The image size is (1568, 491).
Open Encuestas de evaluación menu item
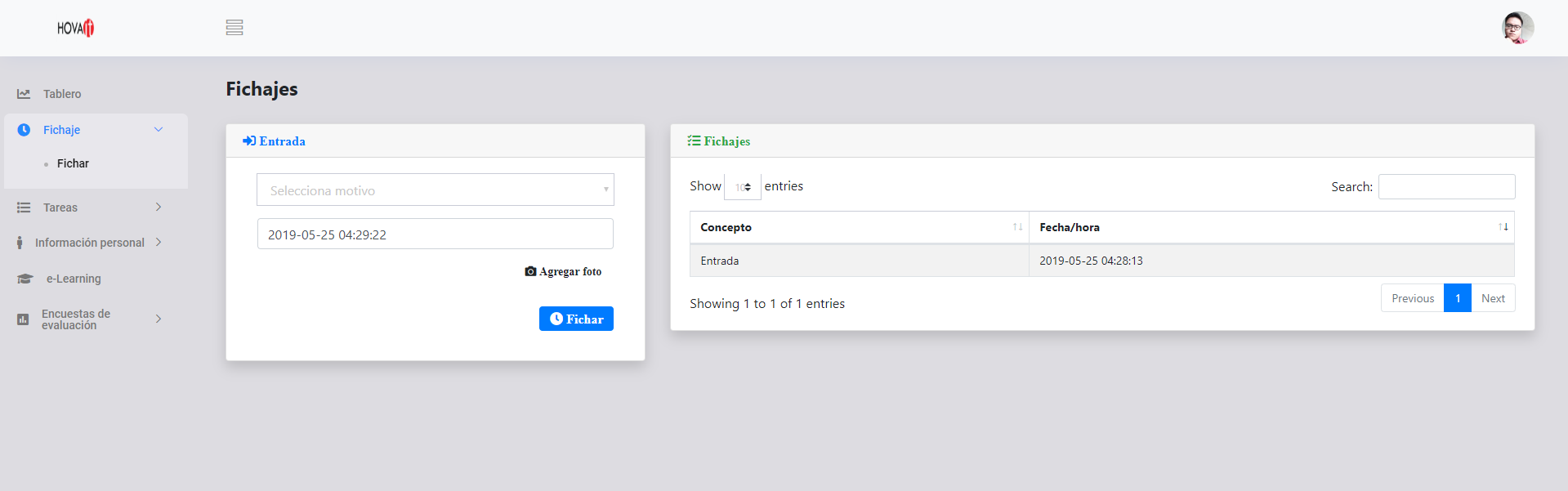pyautogui.click(x=76, y=319)
